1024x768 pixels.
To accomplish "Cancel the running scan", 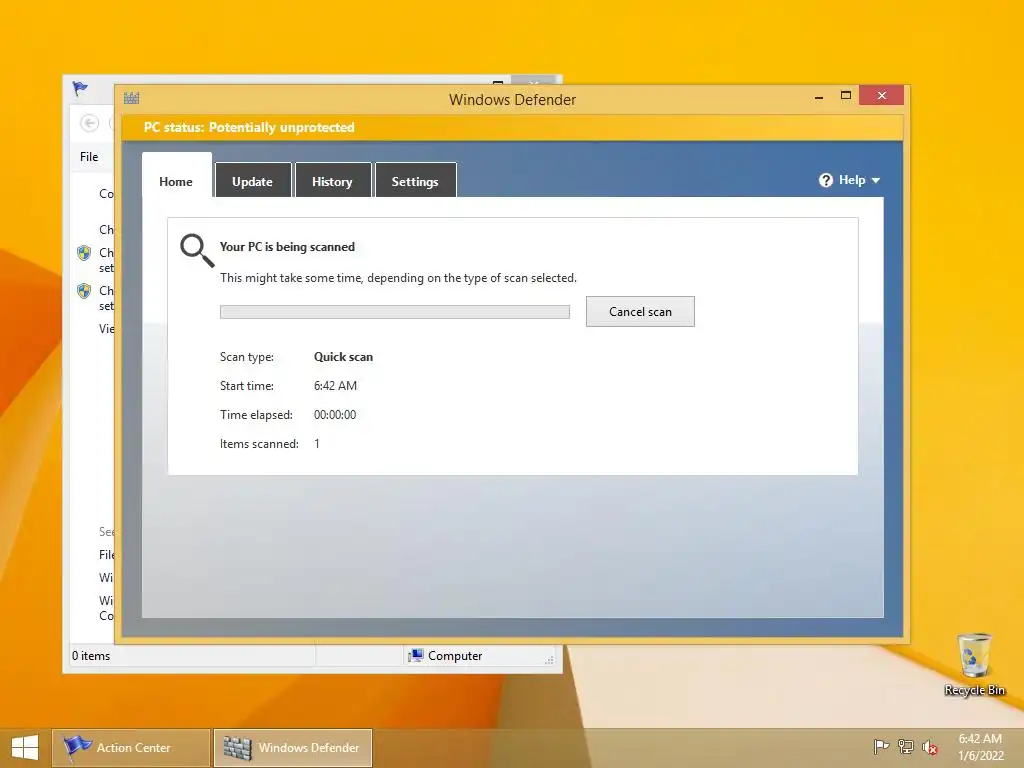I will [640, 312].
